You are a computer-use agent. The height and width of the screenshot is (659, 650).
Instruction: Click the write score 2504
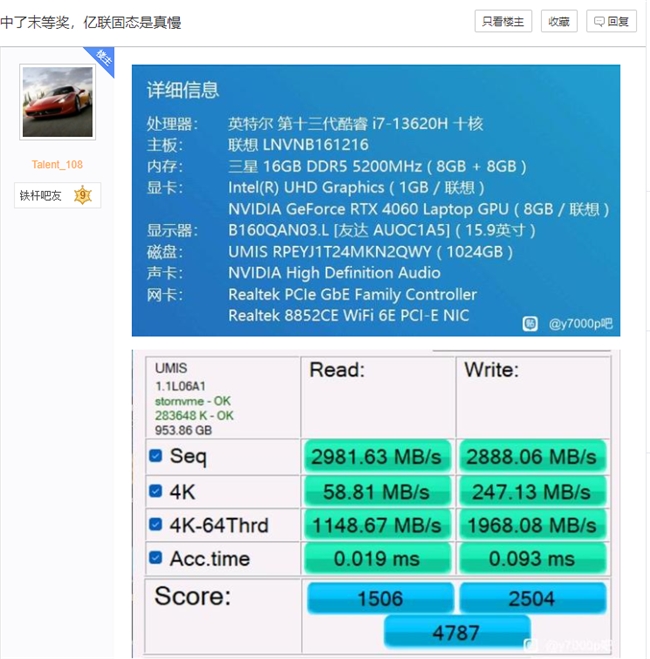click(532, 598)
